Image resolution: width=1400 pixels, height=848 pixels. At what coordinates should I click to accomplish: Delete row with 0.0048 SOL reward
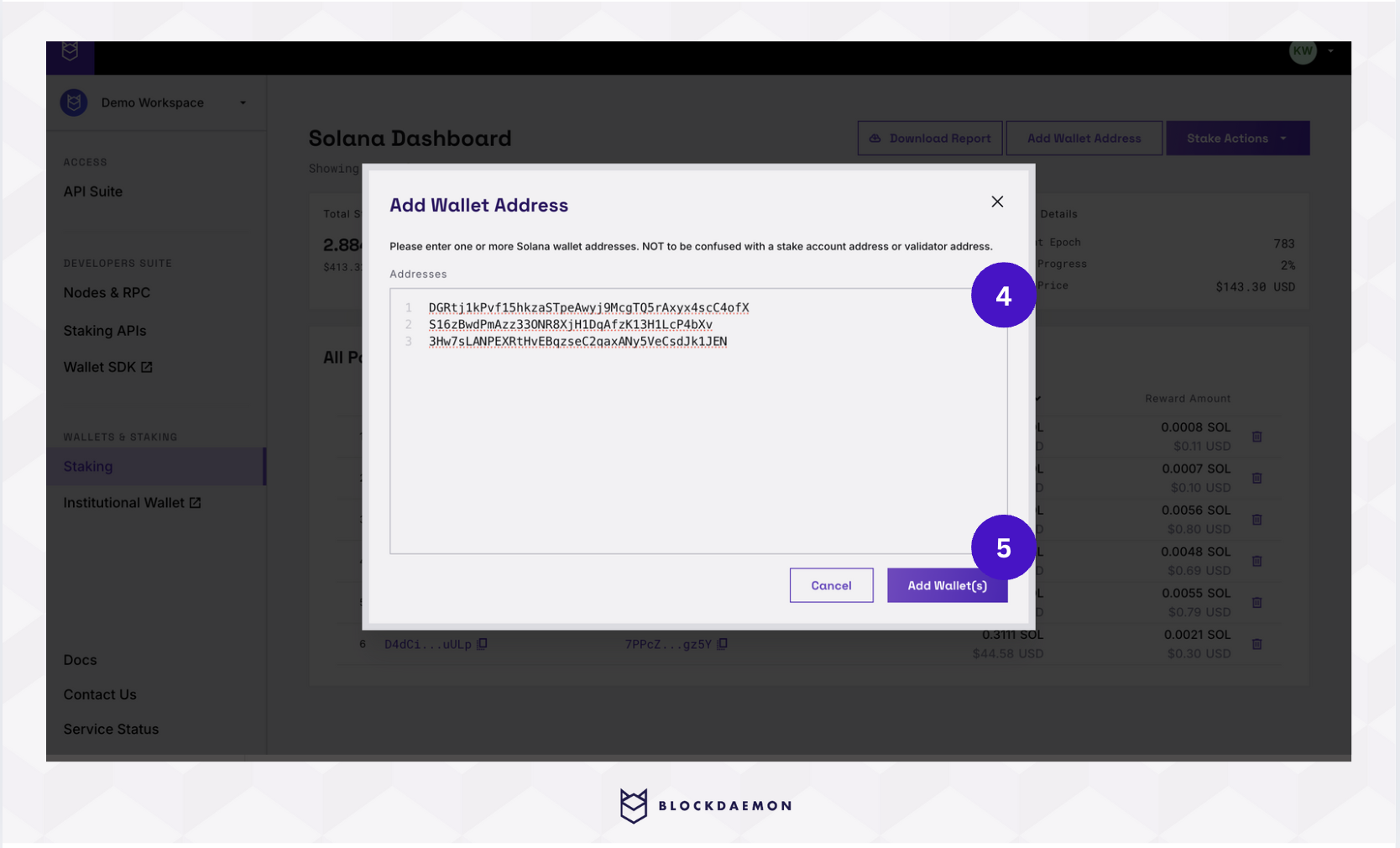(x=1256, y=561)
